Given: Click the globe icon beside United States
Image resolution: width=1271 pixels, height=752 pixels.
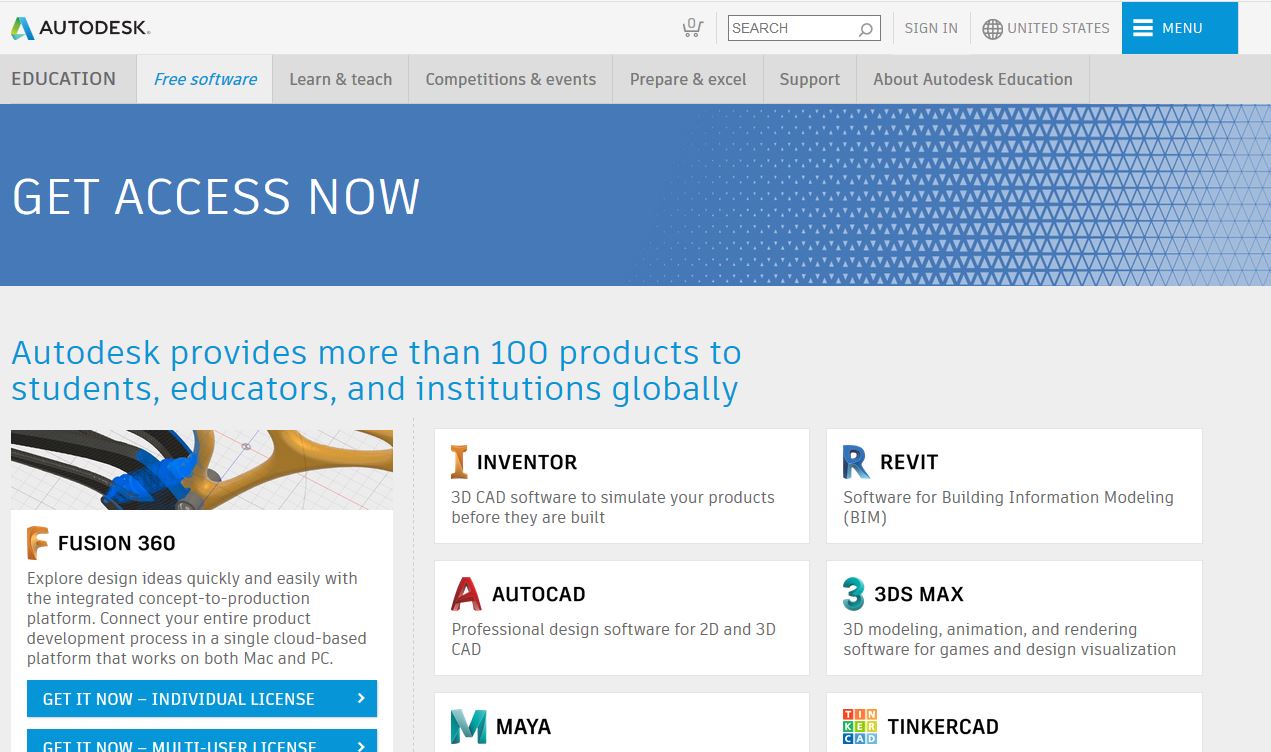Looking at the screenshot, I should click(x=992, y=29).
